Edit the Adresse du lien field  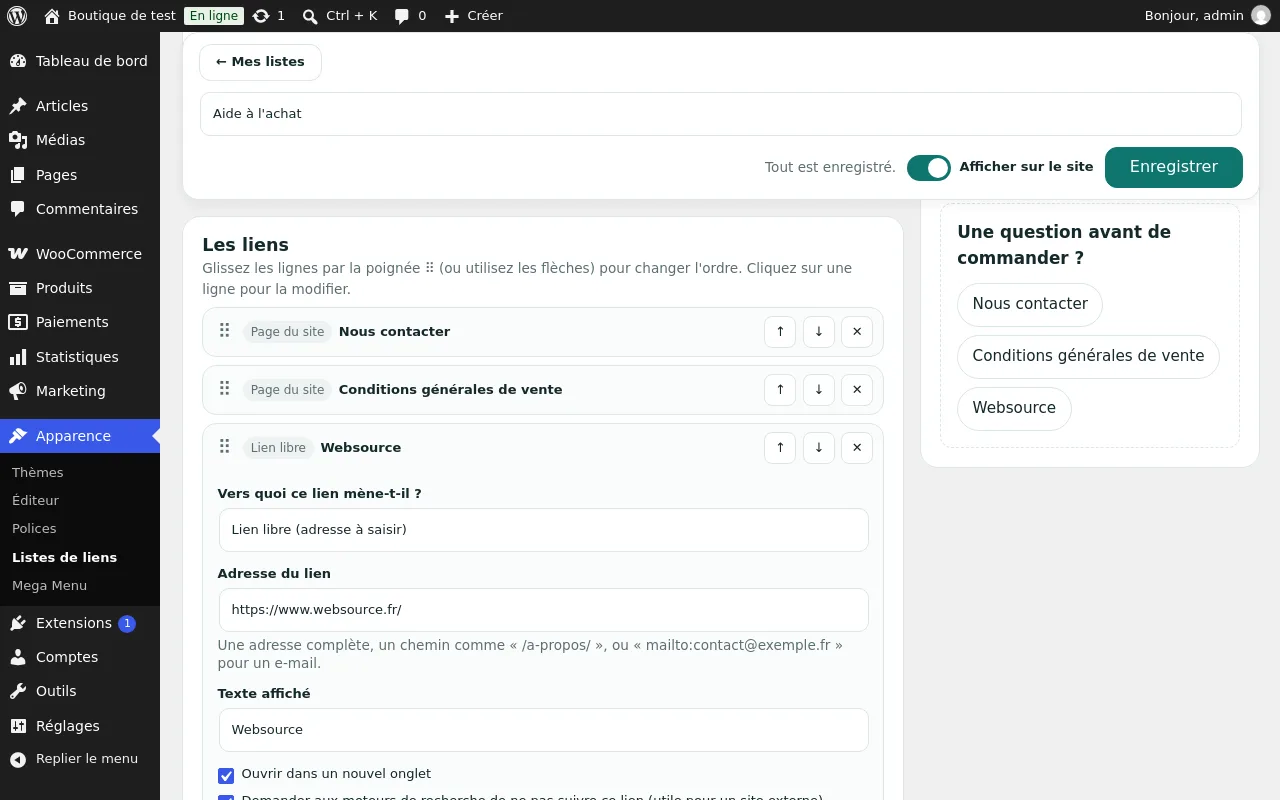point(543,610)
